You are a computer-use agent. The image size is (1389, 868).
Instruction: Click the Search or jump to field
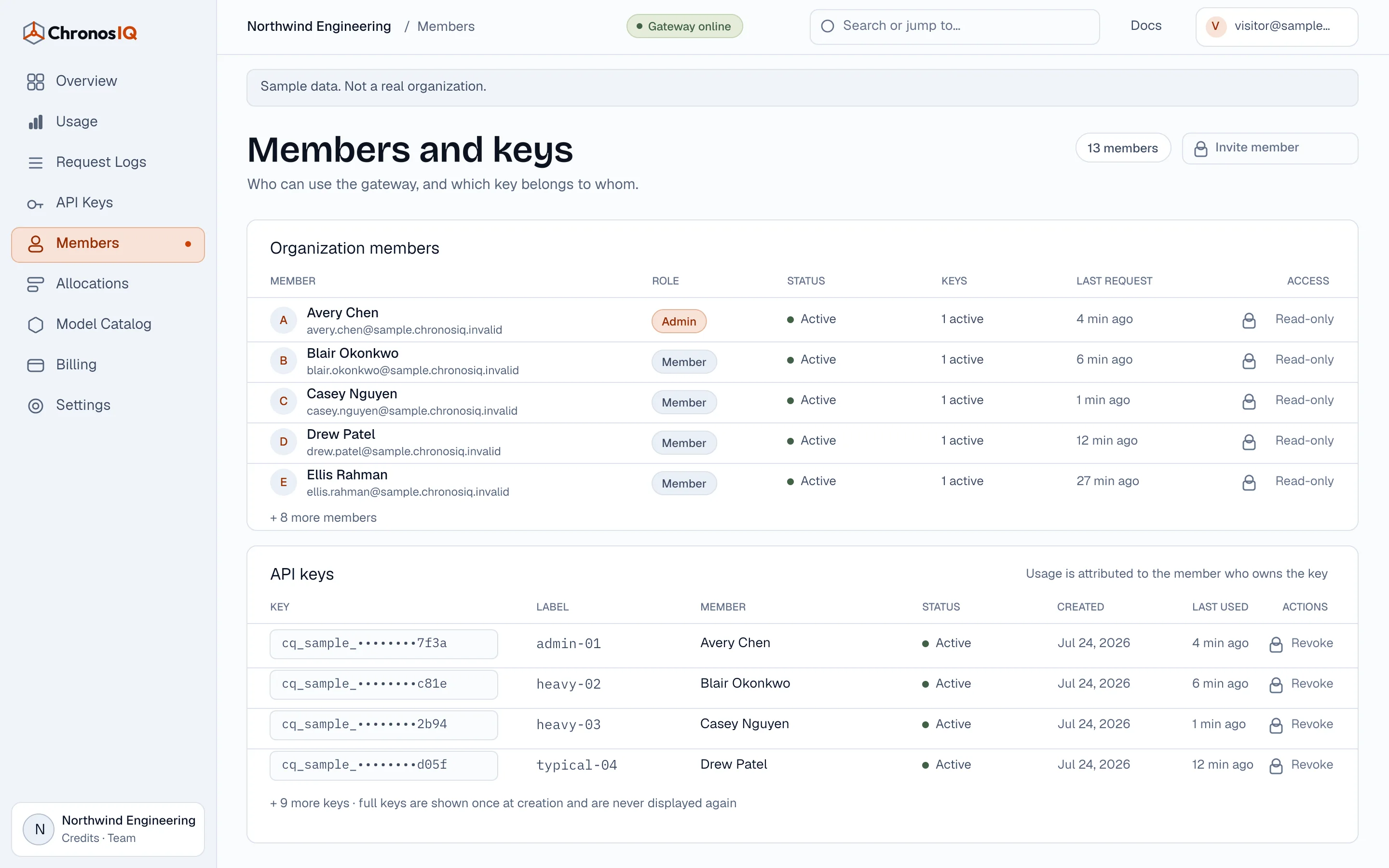coord(954,27)
